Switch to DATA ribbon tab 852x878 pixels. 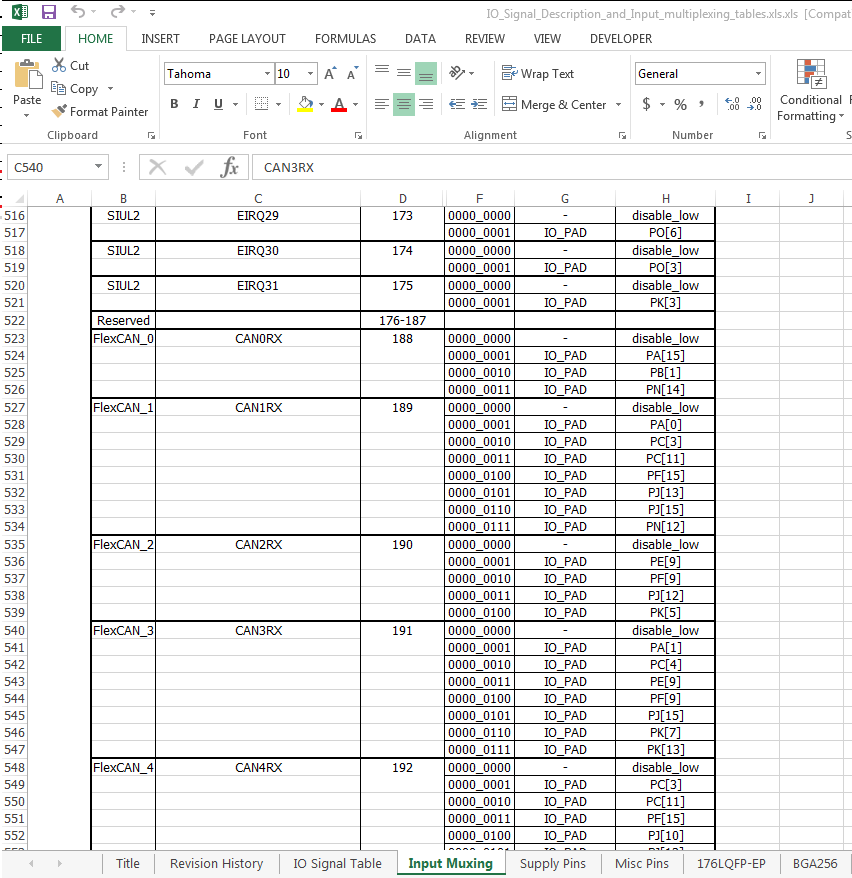click(x=420, y=39)
